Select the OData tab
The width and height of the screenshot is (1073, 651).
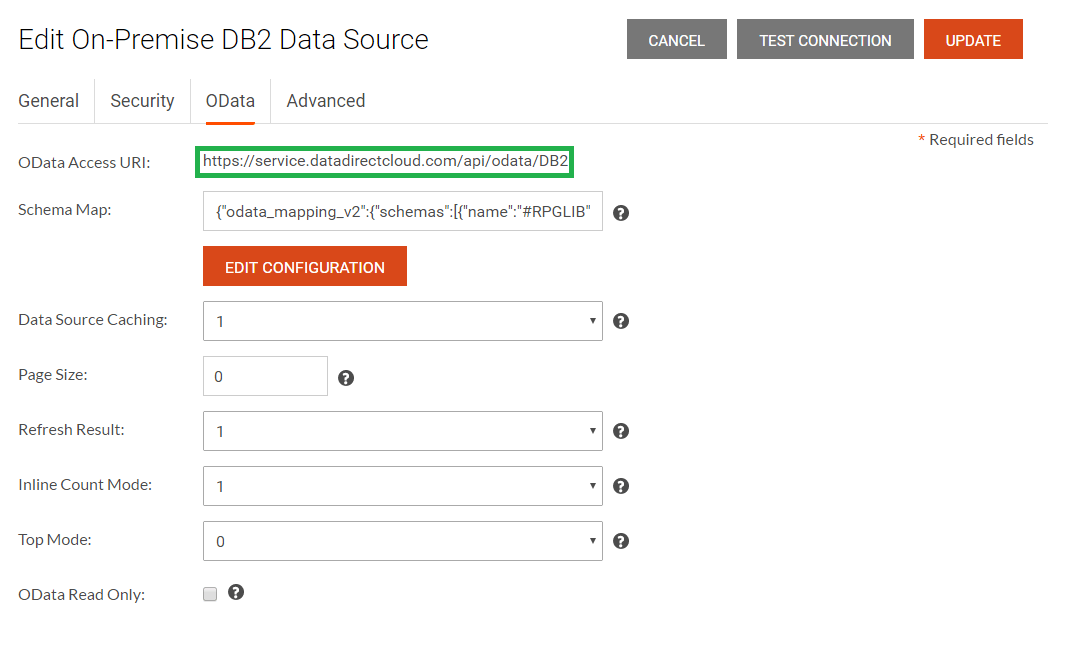[x=231, y=101]
